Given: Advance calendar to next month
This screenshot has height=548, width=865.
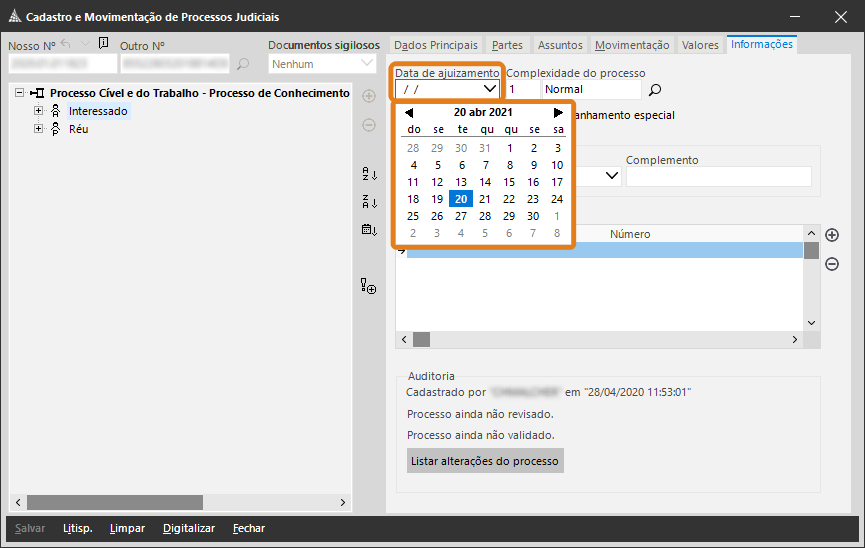Looking at the screenshot, I should 558,113.
